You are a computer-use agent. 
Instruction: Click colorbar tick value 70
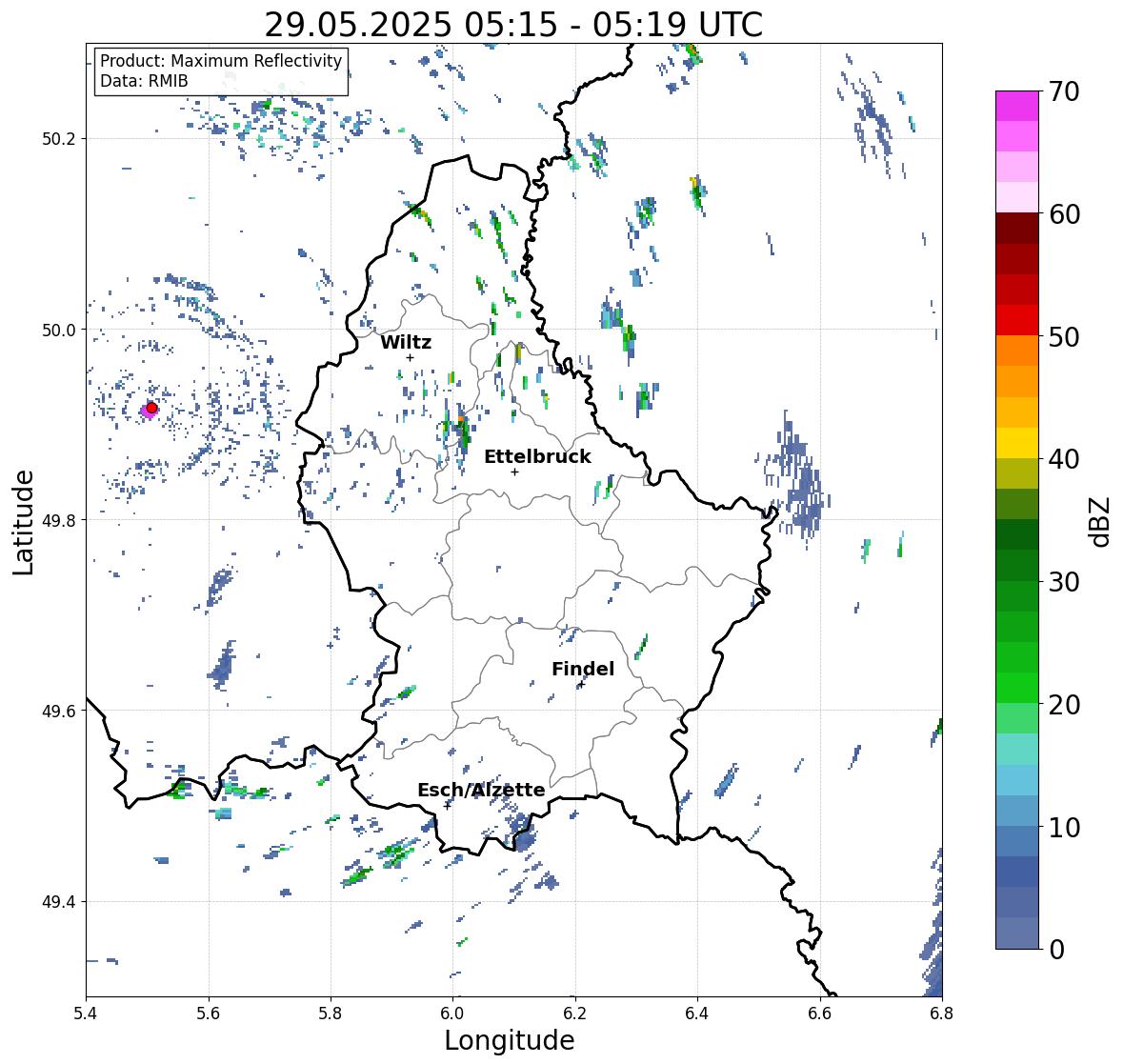[1064, 91]
